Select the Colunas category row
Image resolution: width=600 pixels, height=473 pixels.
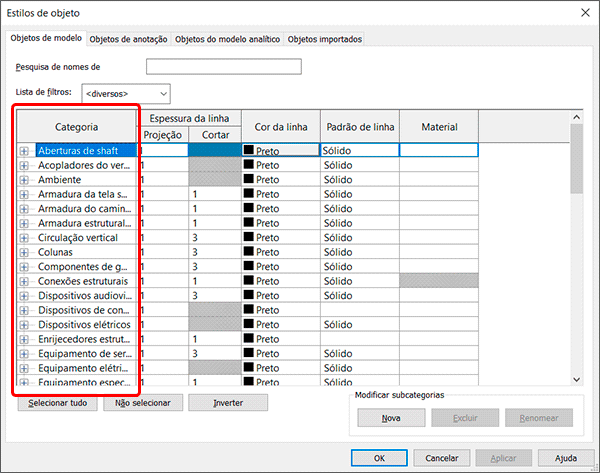55,252
